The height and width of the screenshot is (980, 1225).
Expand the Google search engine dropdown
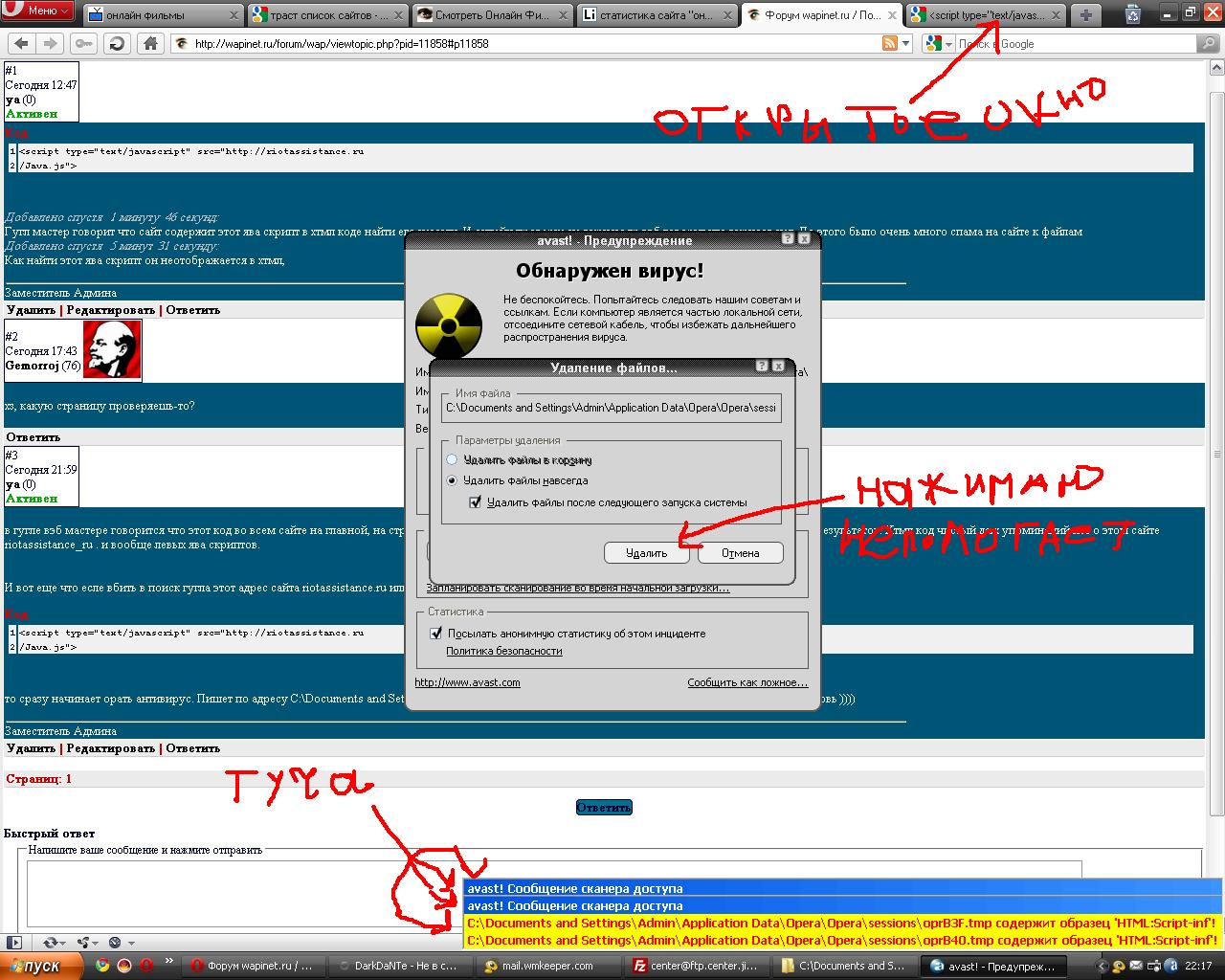[948, 44]
